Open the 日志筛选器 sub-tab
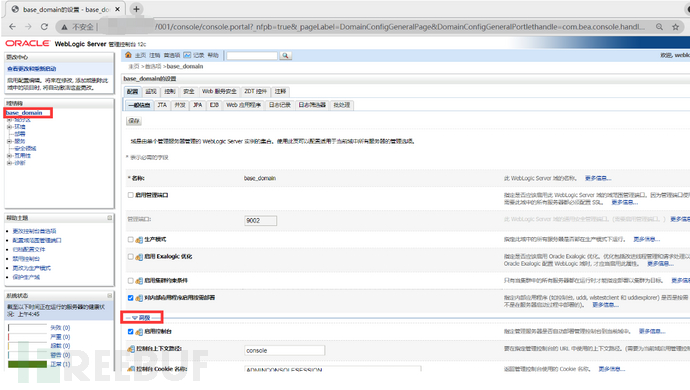The height and width of the screenshot is (390, 690). point(312,105)
